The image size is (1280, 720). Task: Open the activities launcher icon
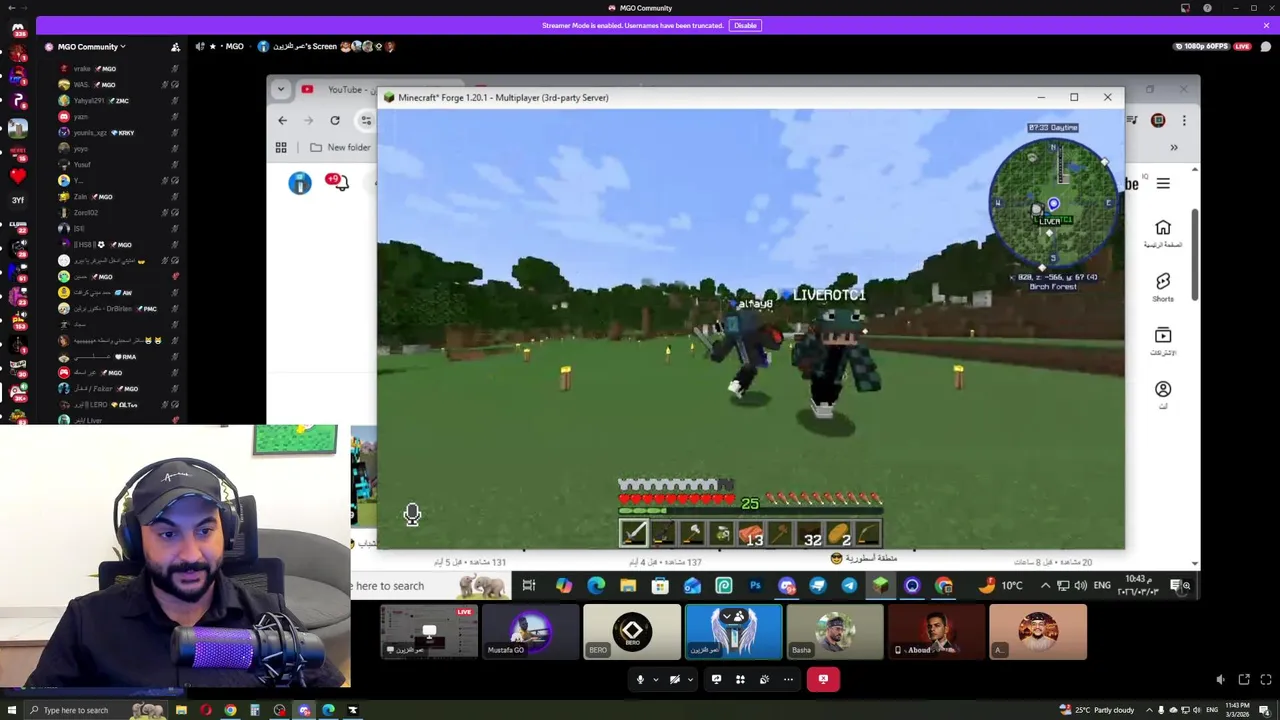pos(740,679)
